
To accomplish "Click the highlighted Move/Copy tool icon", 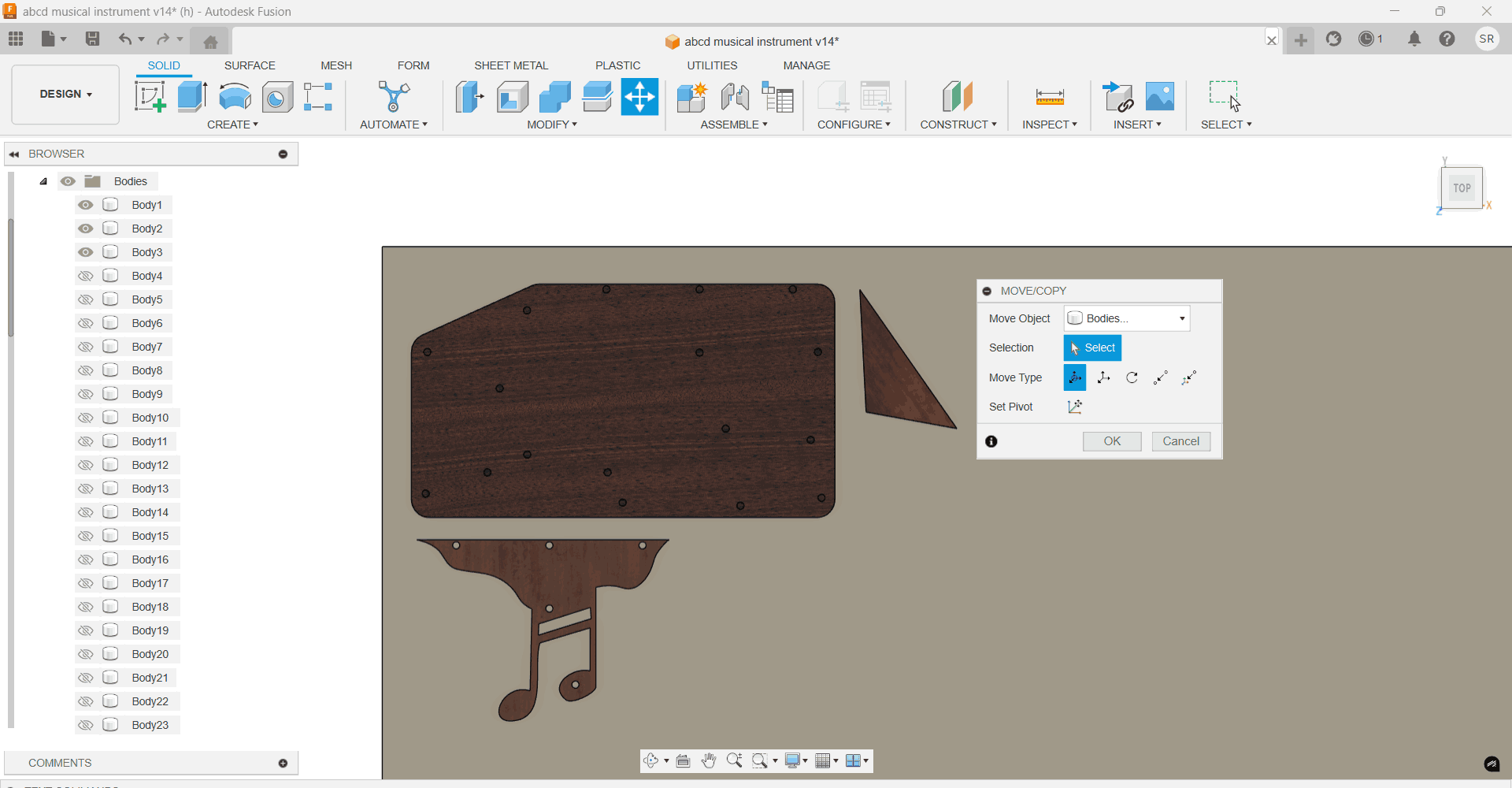I will (x=639, y=97).
